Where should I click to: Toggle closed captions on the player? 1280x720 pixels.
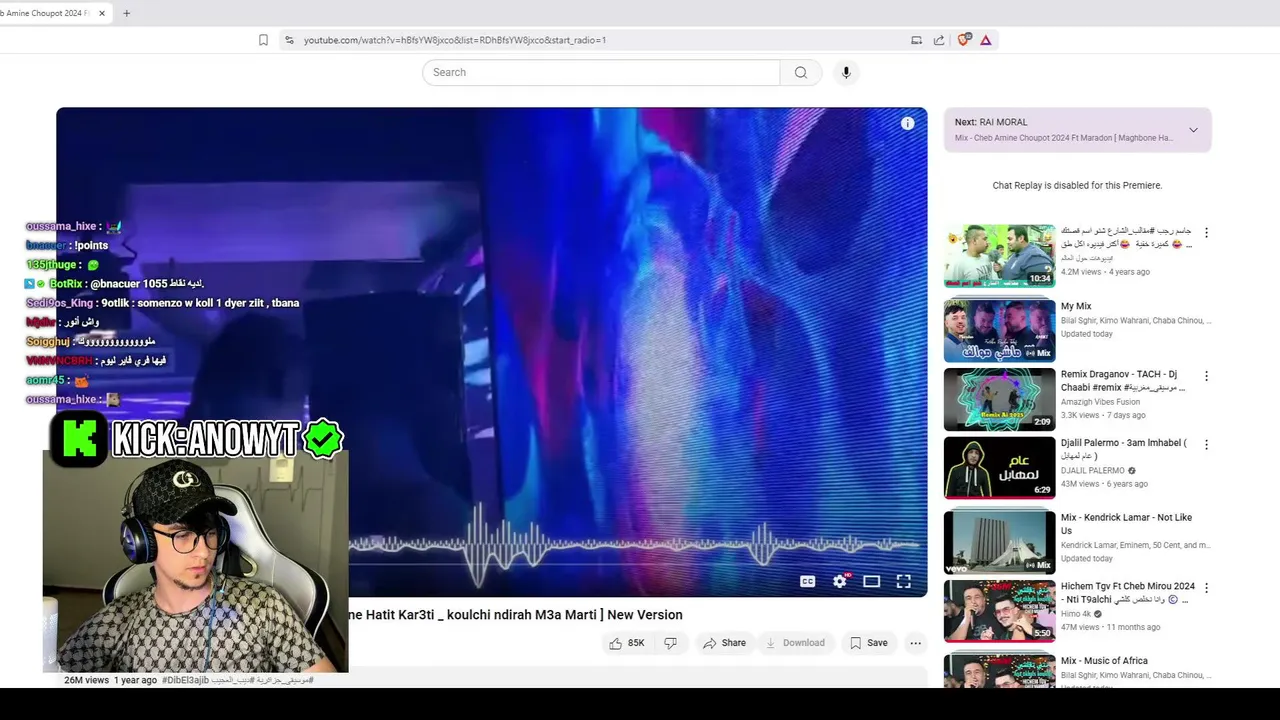[807, 581]
